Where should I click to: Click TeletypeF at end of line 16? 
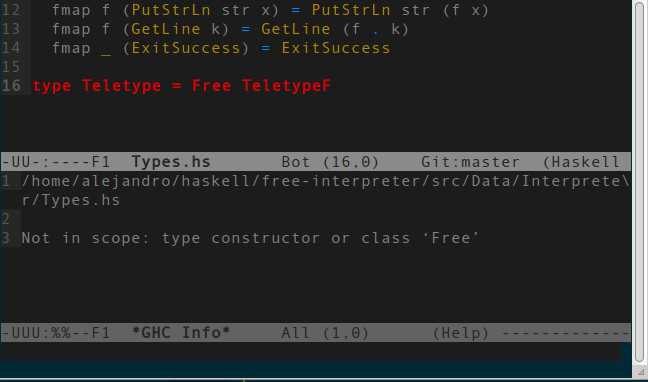pyautogui.click(x=286, y=86)
